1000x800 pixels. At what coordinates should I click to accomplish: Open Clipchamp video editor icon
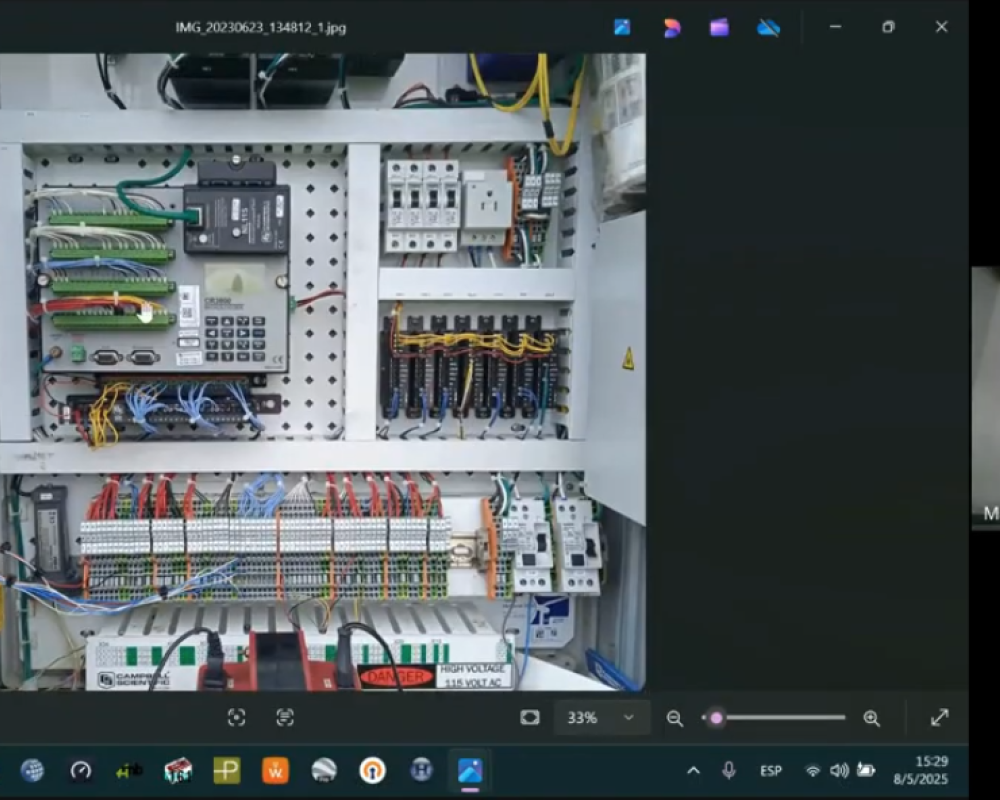[x=719, y=27]
